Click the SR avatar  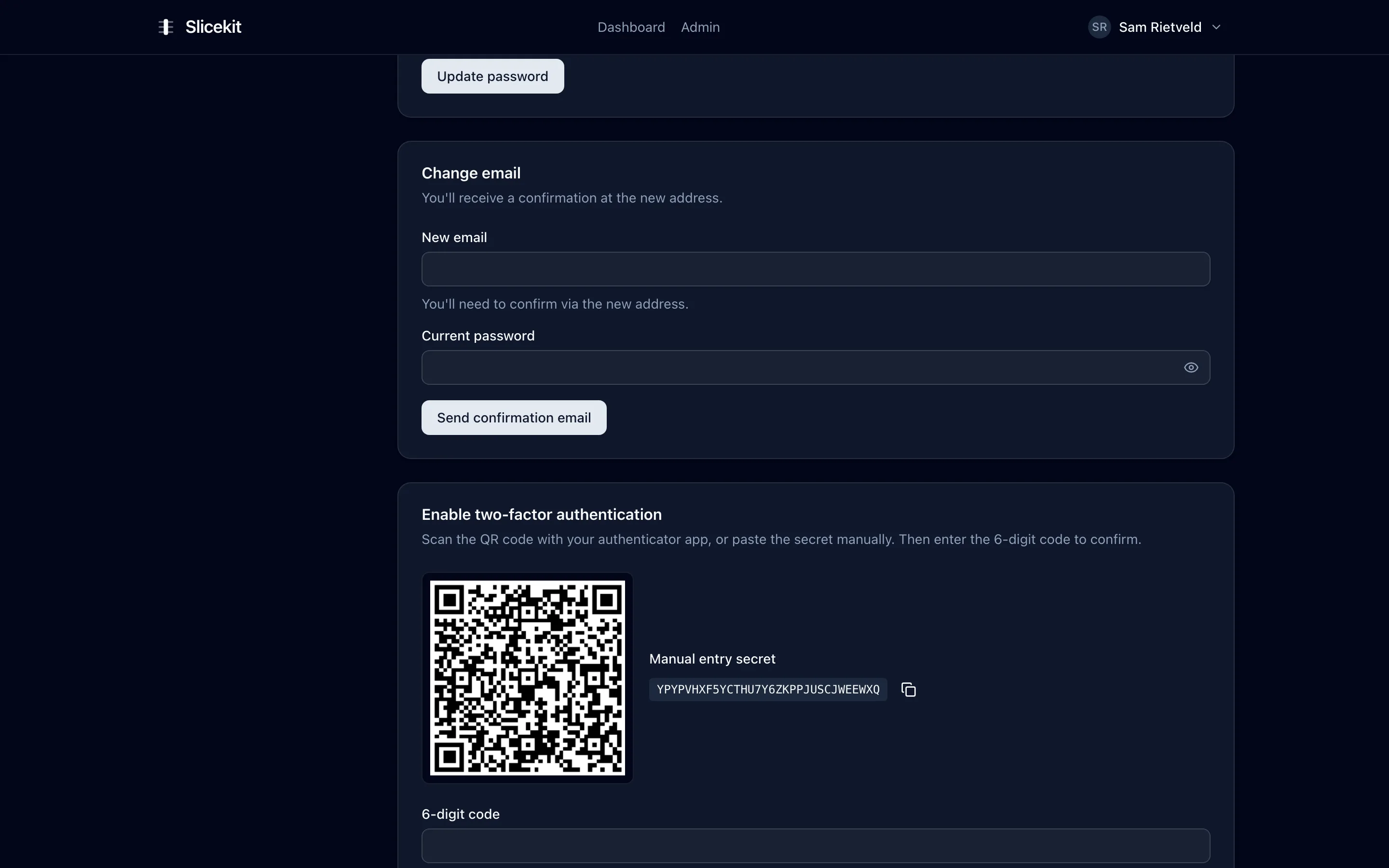tap(1099, 27)
